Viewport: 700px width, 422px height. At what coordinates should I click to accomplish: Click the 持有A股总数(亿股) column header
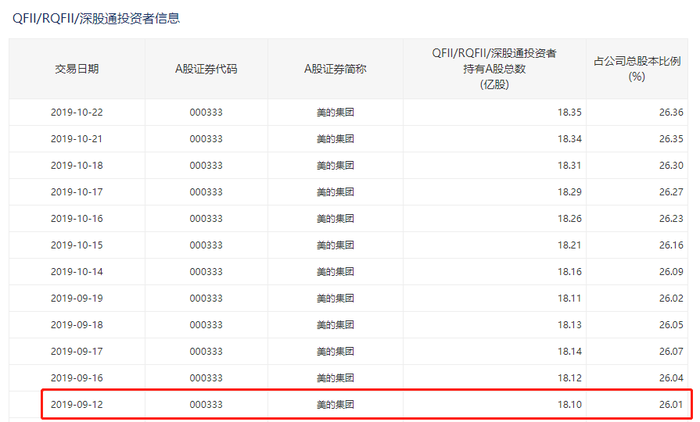coord(494,69)
